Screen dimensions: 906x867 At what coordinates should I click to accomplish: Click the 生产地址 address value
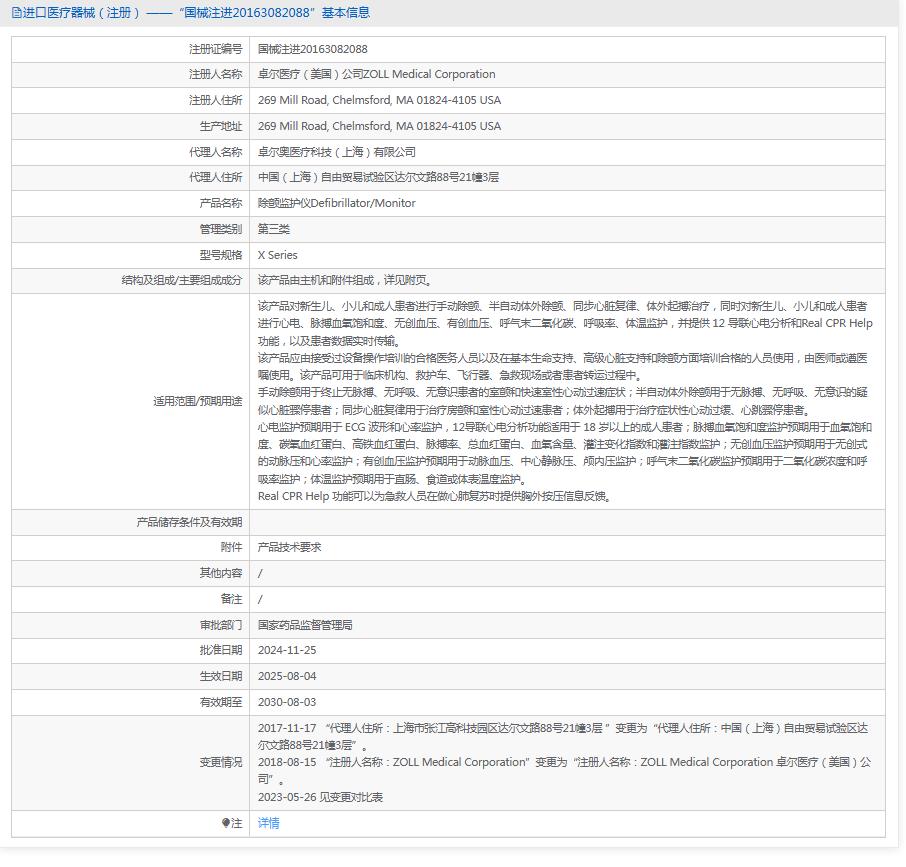(379, 126)
